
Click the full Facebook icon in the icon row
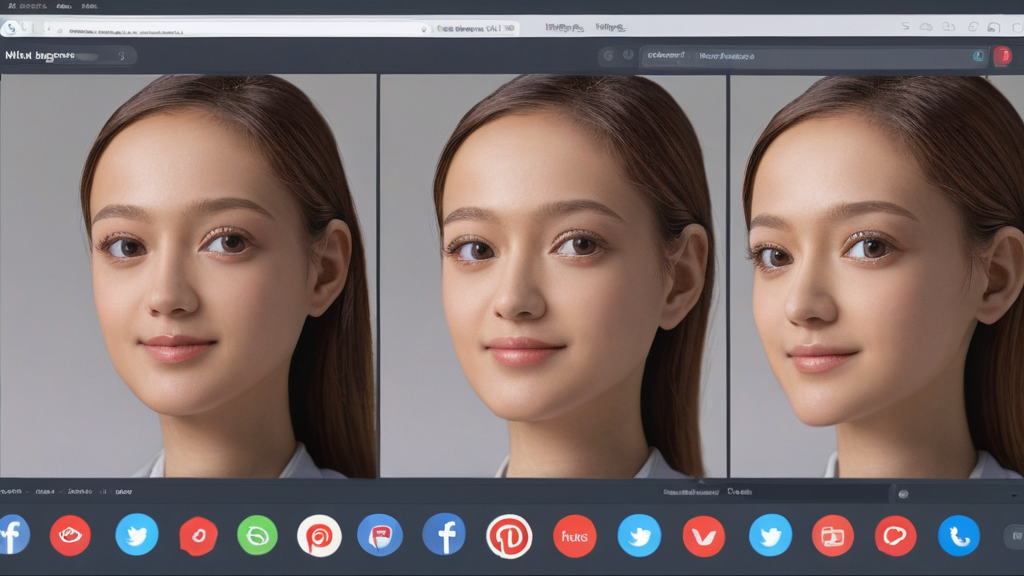coord(444,534)
